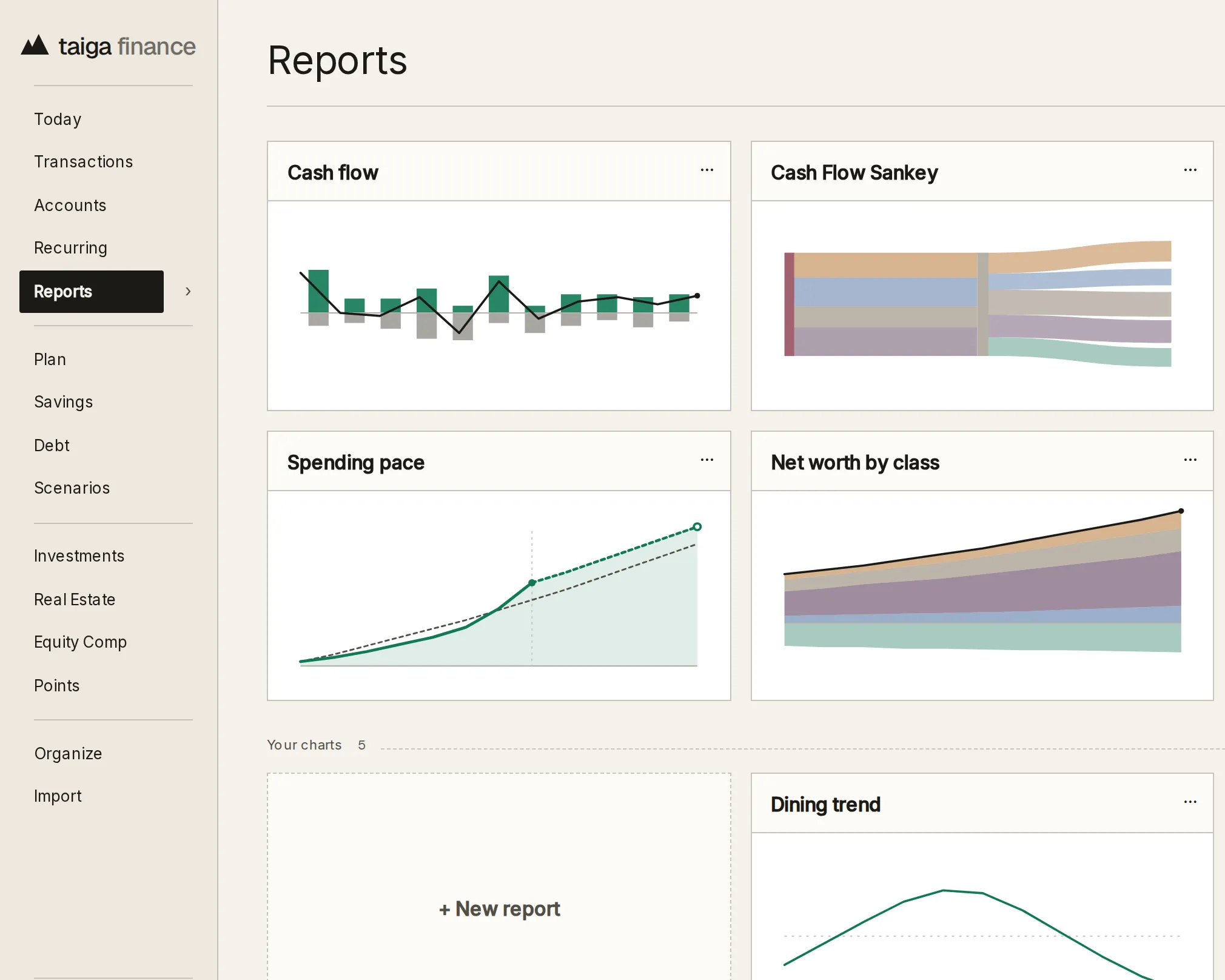Open the Organize section
The image size is (1225, 980).
point(69,754)
